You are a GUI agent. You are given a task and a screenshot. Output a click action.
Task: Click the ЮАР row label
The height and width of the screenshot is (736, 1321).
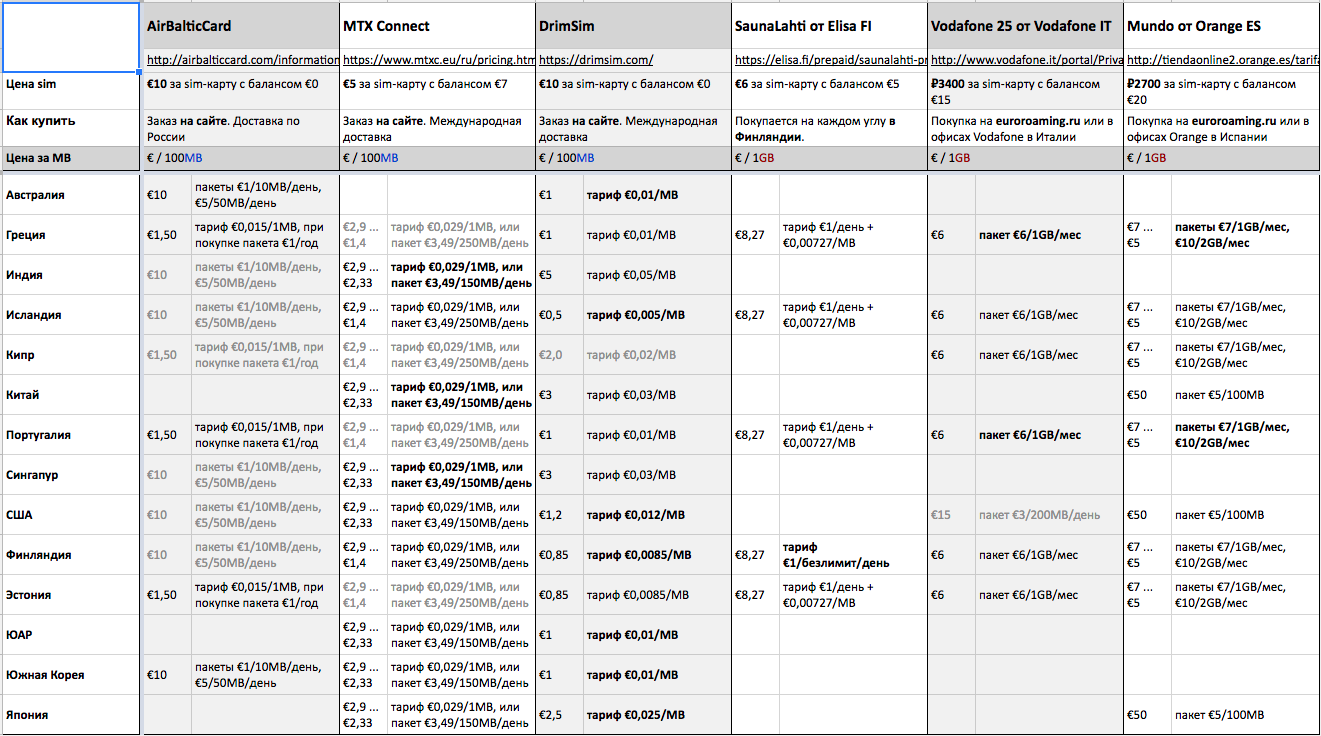(70, 635)
